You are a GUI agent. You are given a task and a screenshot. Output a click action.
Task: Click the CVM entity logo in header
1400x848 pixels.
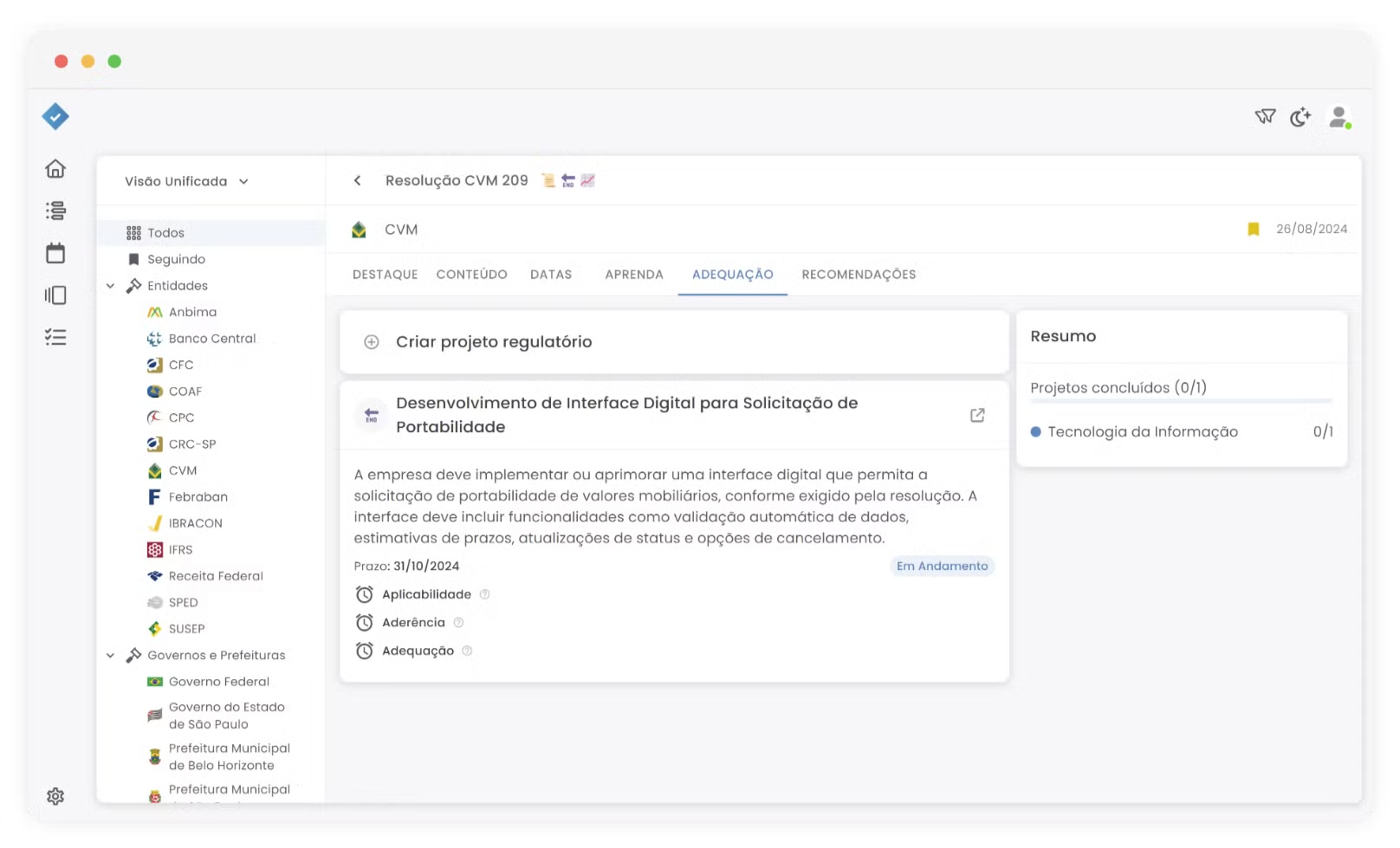pyautogui.click(x=359, y=230)
